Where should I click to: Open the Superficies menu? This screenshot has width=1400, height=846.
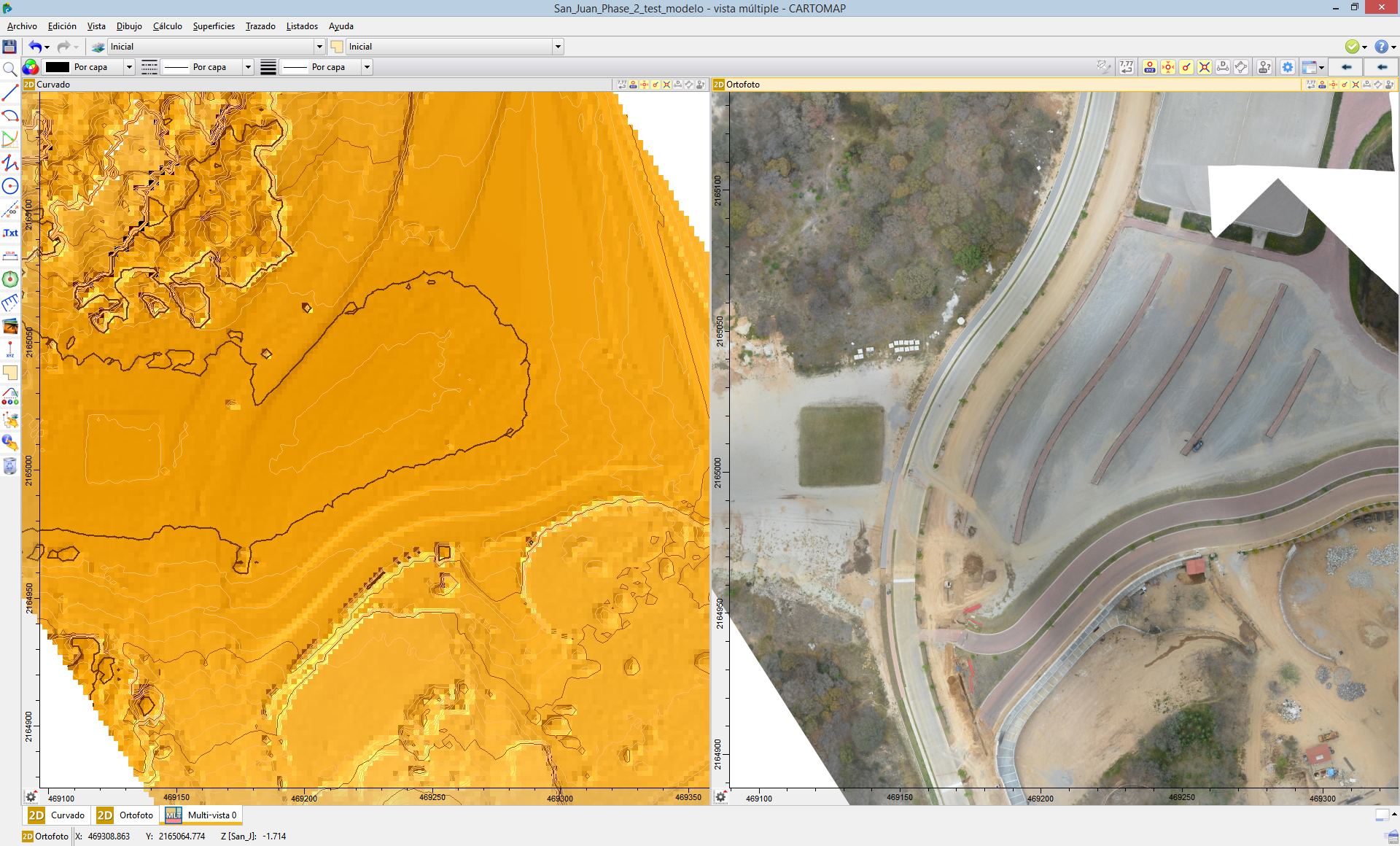pyautogui.click(x=214, y=26)
